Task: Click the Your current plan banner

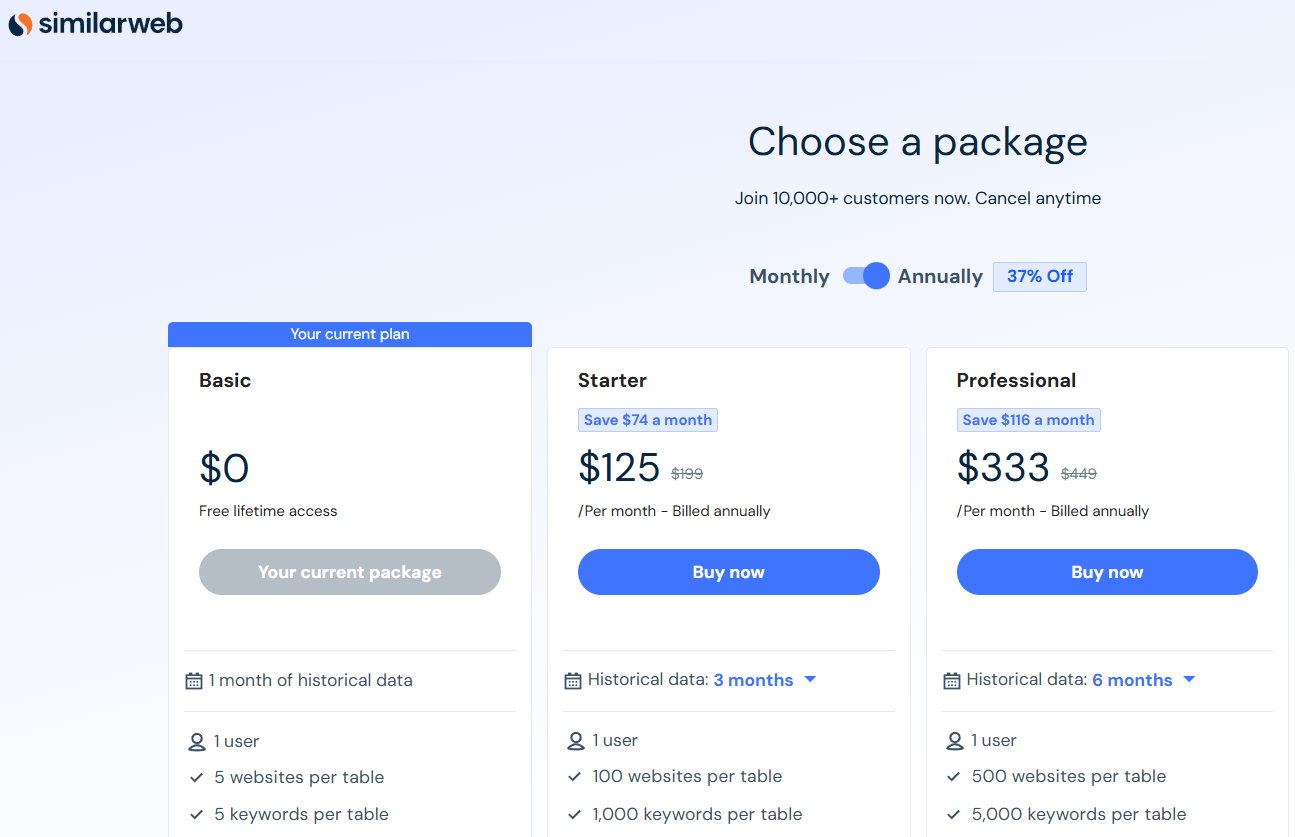Action: tap(350, 334)
